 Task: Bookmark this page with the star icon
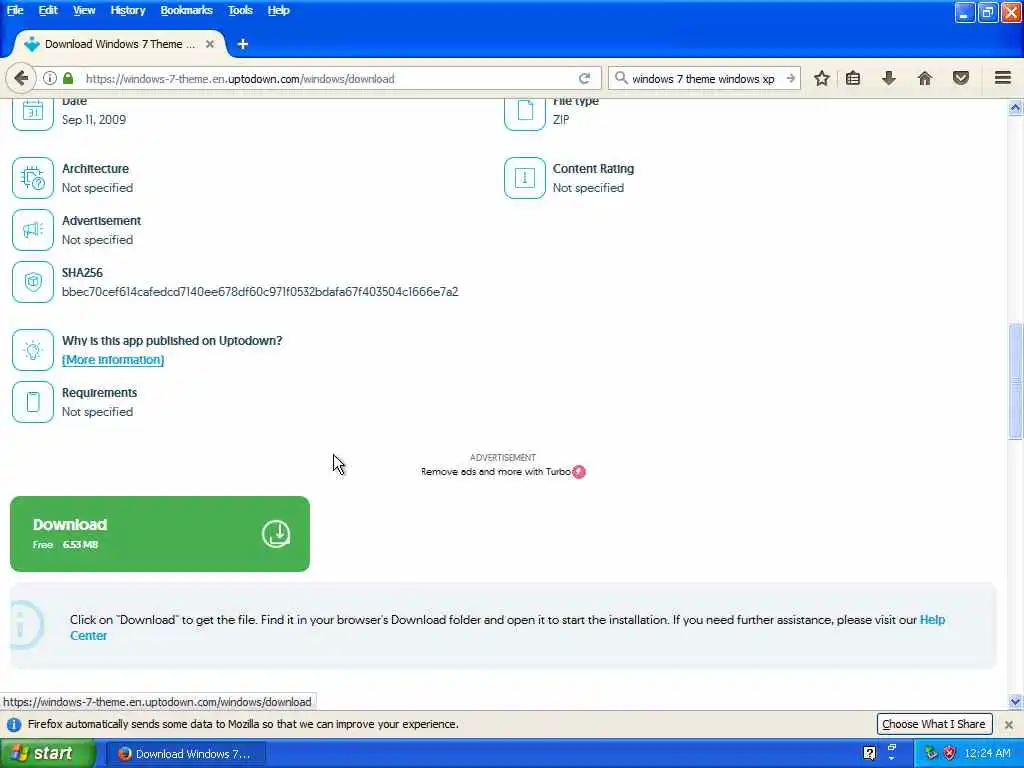point(822,78)
